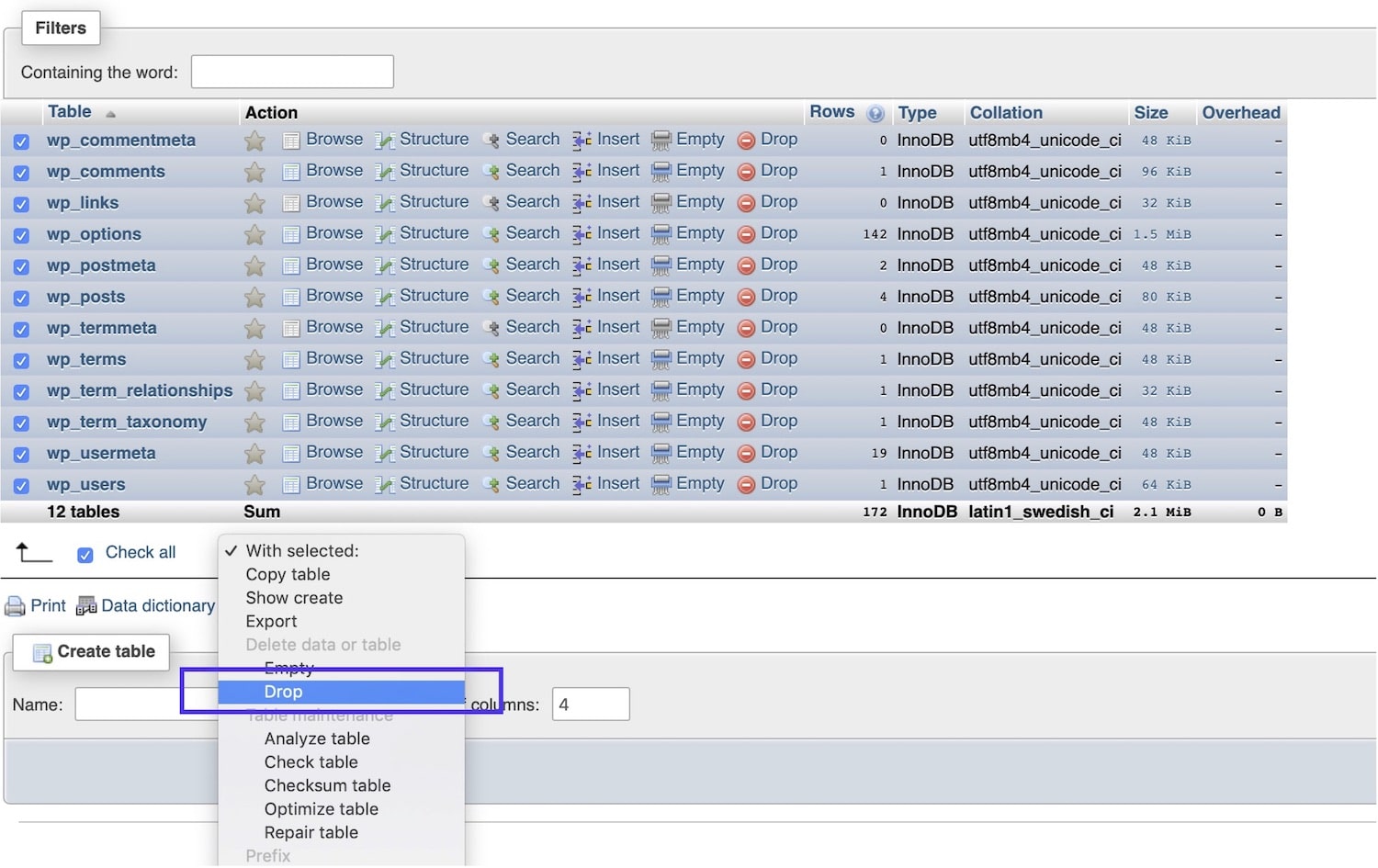Favorite wp_terms with its star icon

254,359
